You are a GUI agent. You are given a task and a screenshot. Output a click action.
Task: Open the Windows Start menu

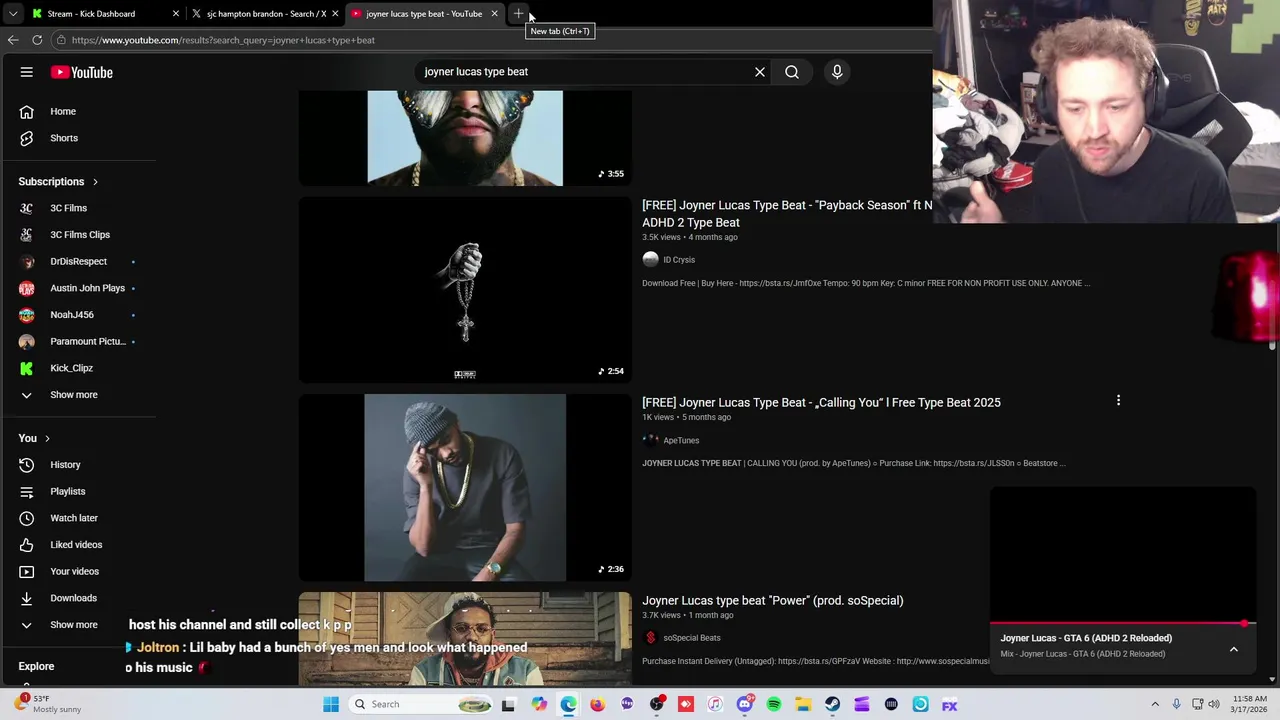coord(331,704)
